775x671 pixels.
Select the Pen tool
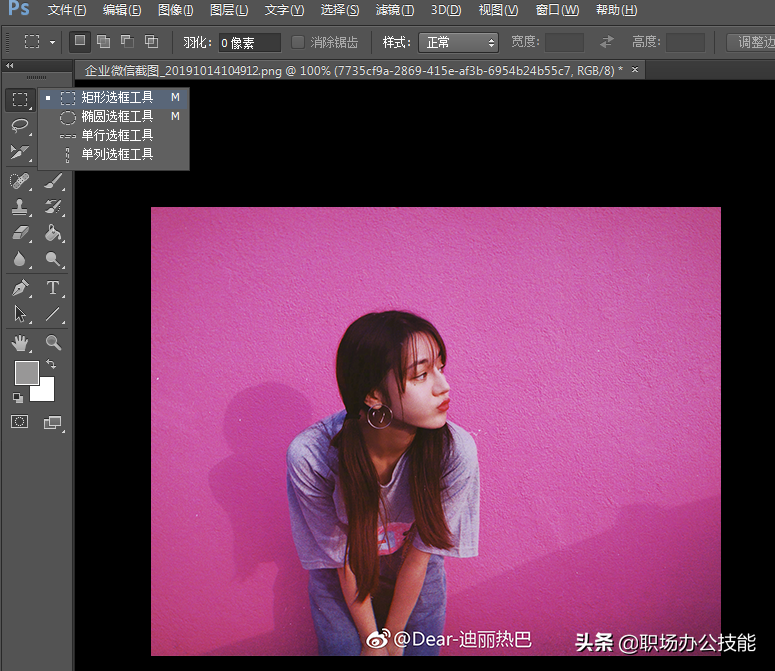click(x=20, y=288)
